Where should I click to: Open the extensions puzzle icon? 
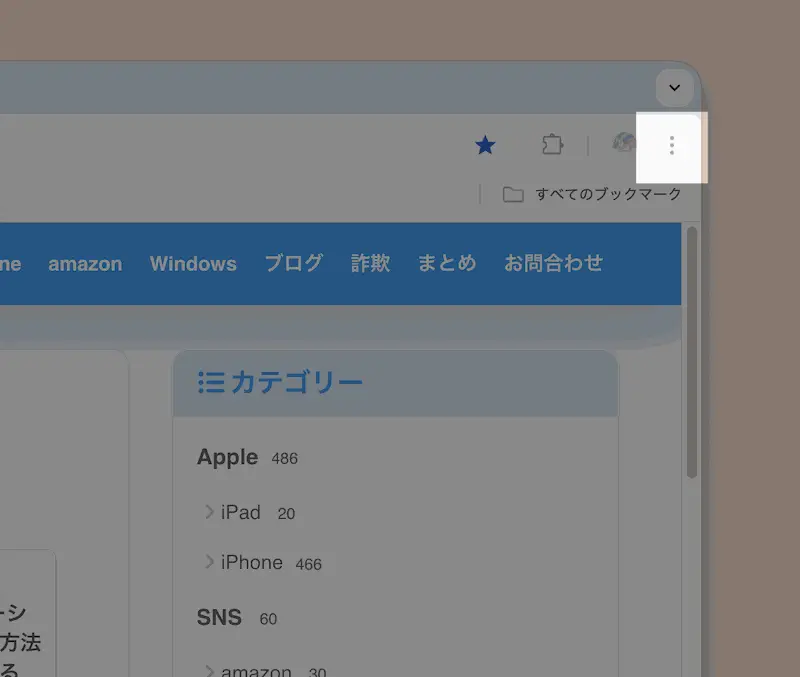[553, 145]
